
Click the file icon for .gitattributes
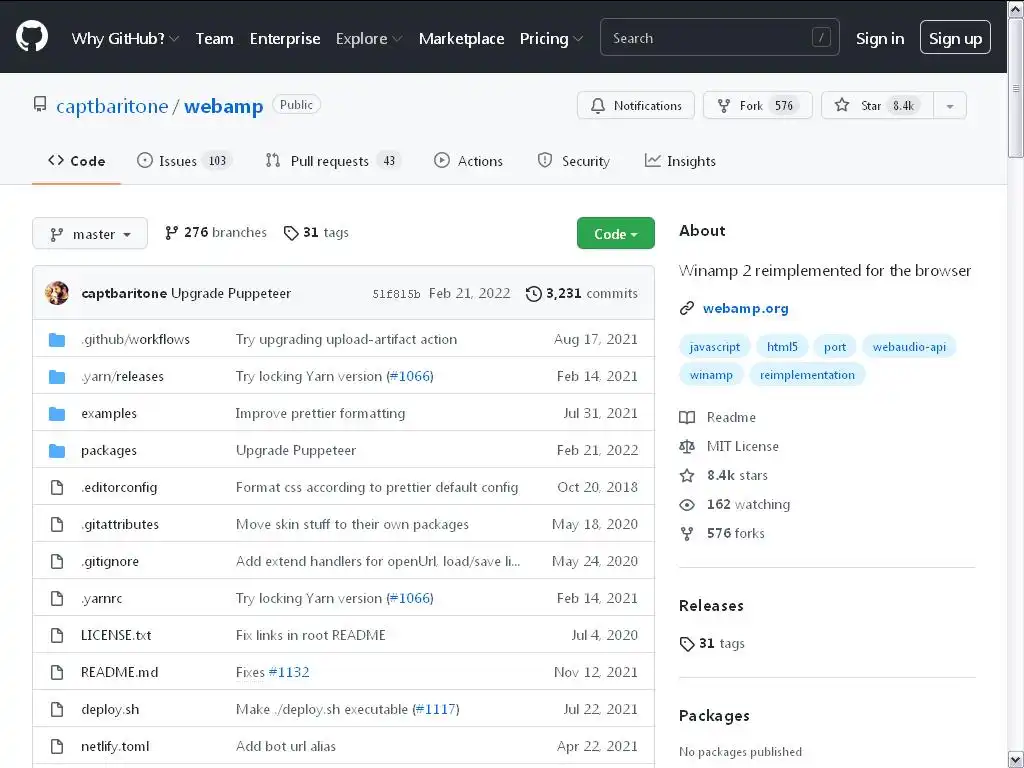[x=57, y=524]
